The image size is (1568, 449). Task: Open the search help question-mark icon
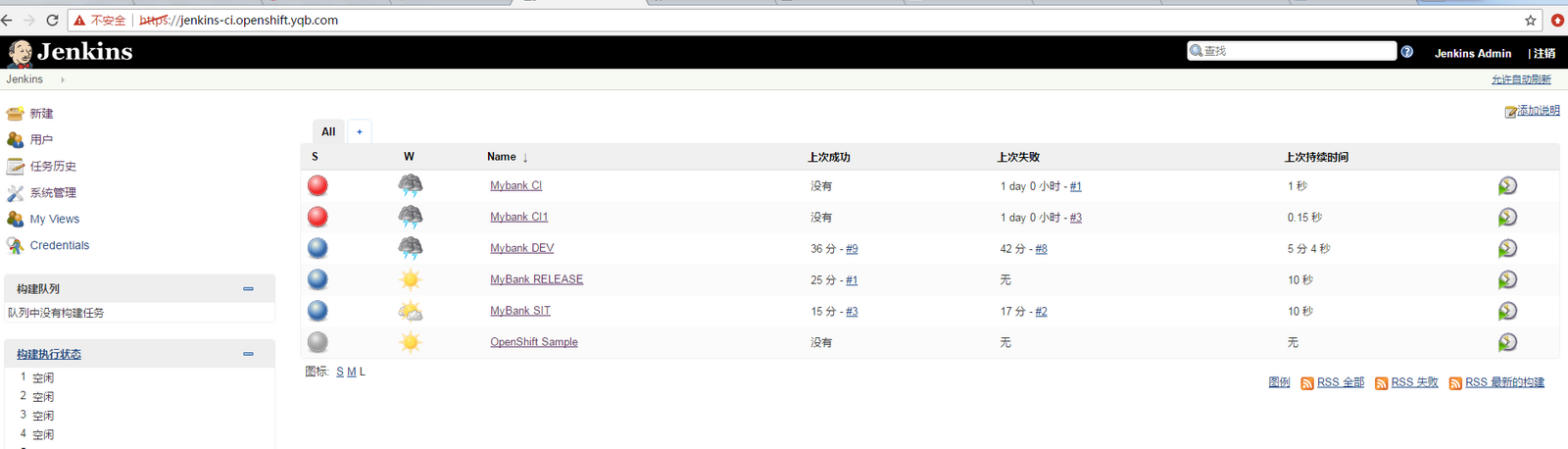pos(1407,52)
